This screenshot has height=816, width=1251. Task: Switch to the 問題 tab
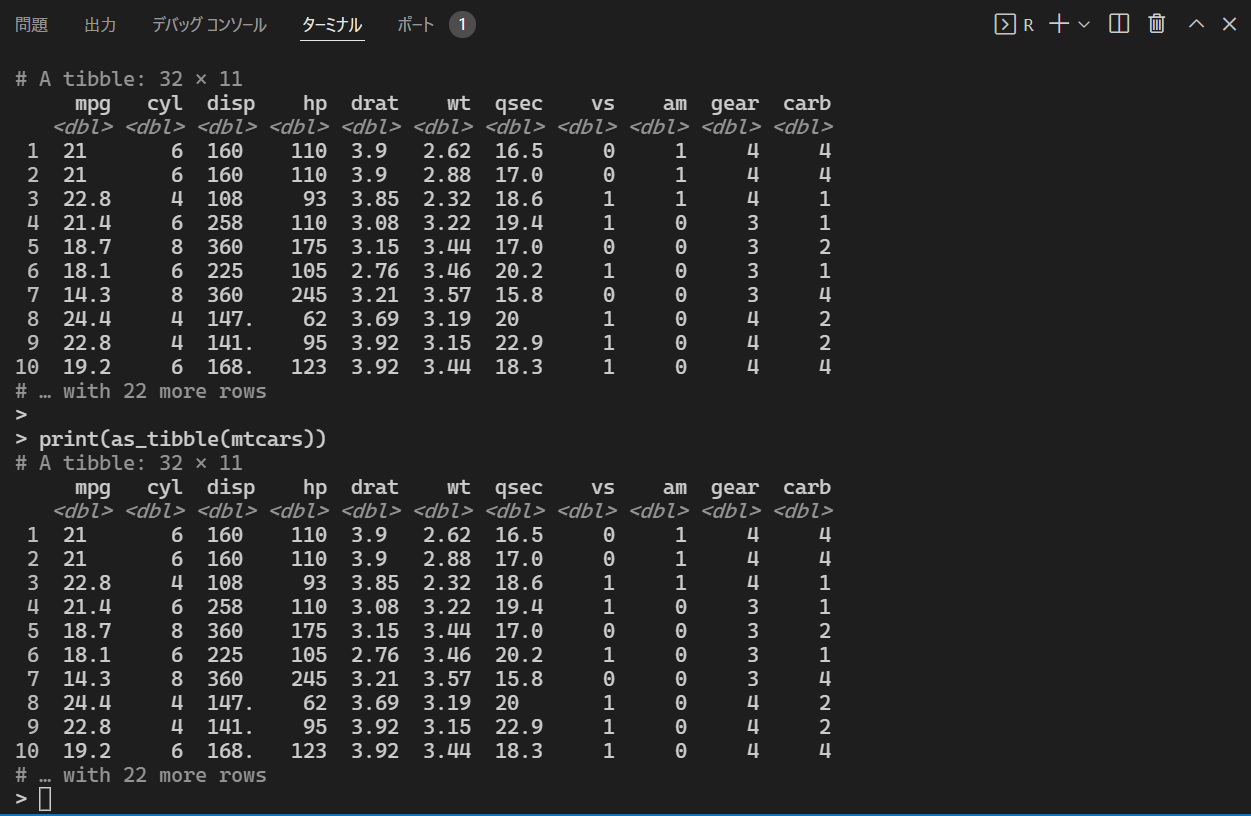coord(31,25)
